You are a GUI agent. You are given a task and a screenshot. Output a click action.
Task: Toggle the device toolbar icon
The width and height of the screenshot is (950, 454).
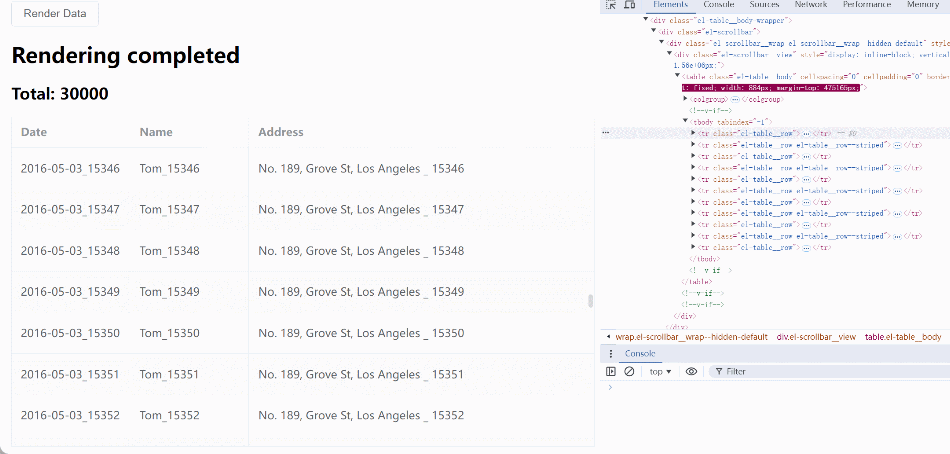[629, 5]
